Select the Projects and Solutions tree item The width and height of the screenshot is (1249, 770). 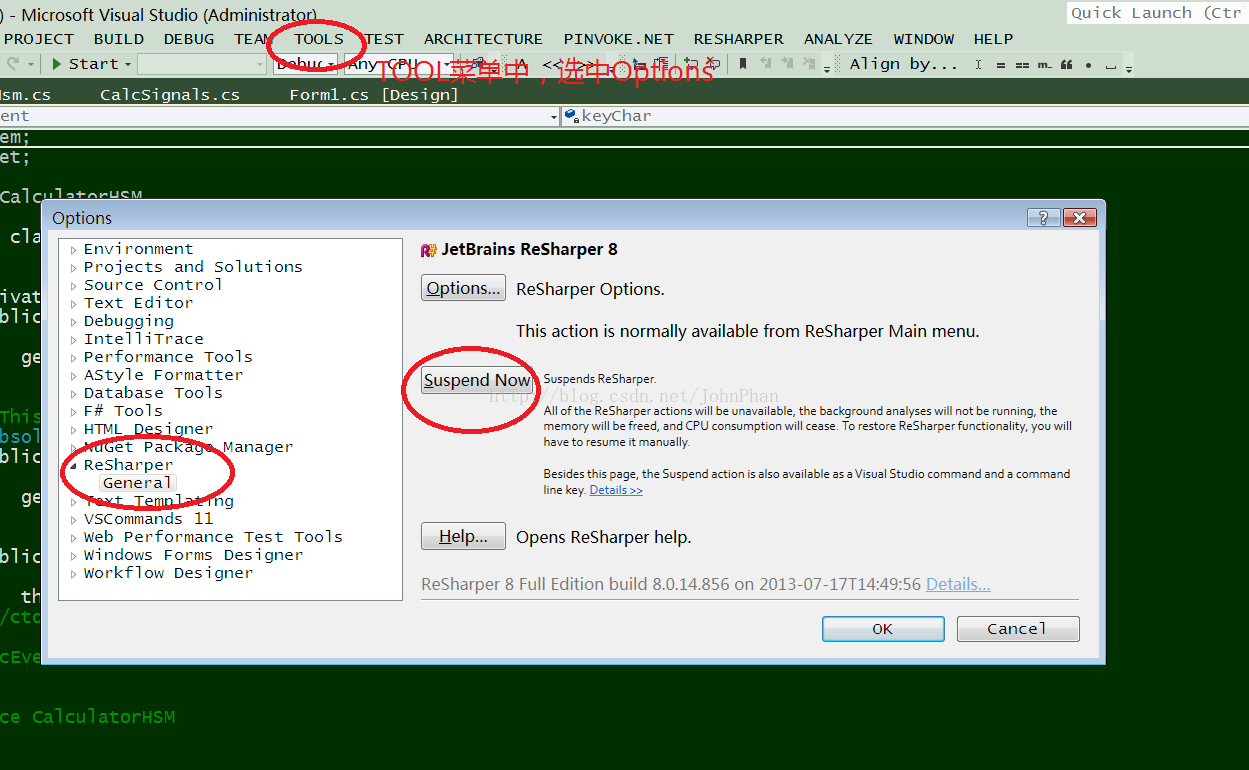pos(193,267)
